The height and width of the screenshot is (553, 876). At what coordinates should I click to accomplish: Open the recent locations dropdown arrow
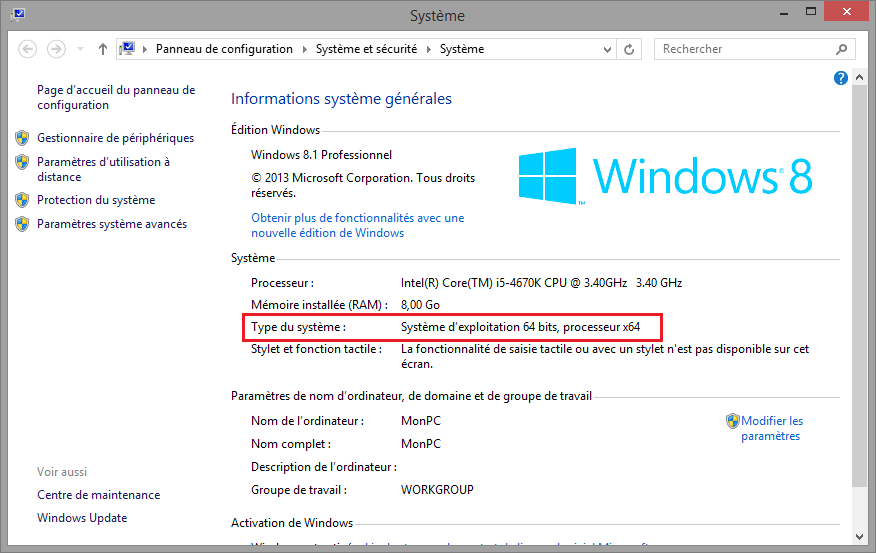point(80,49)
